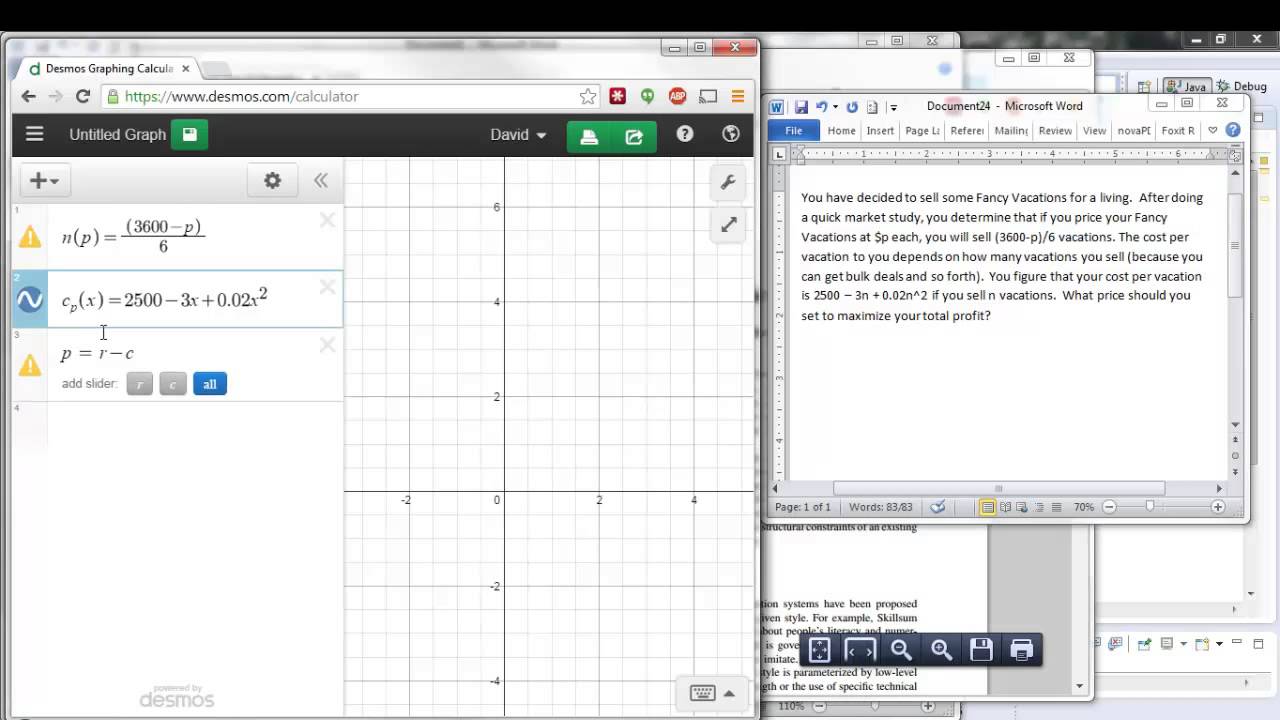The width and height of the screenshot is (1280, 720).
Task: Open the Page Layout tab in Word
Action: click(x=922, y=130)
